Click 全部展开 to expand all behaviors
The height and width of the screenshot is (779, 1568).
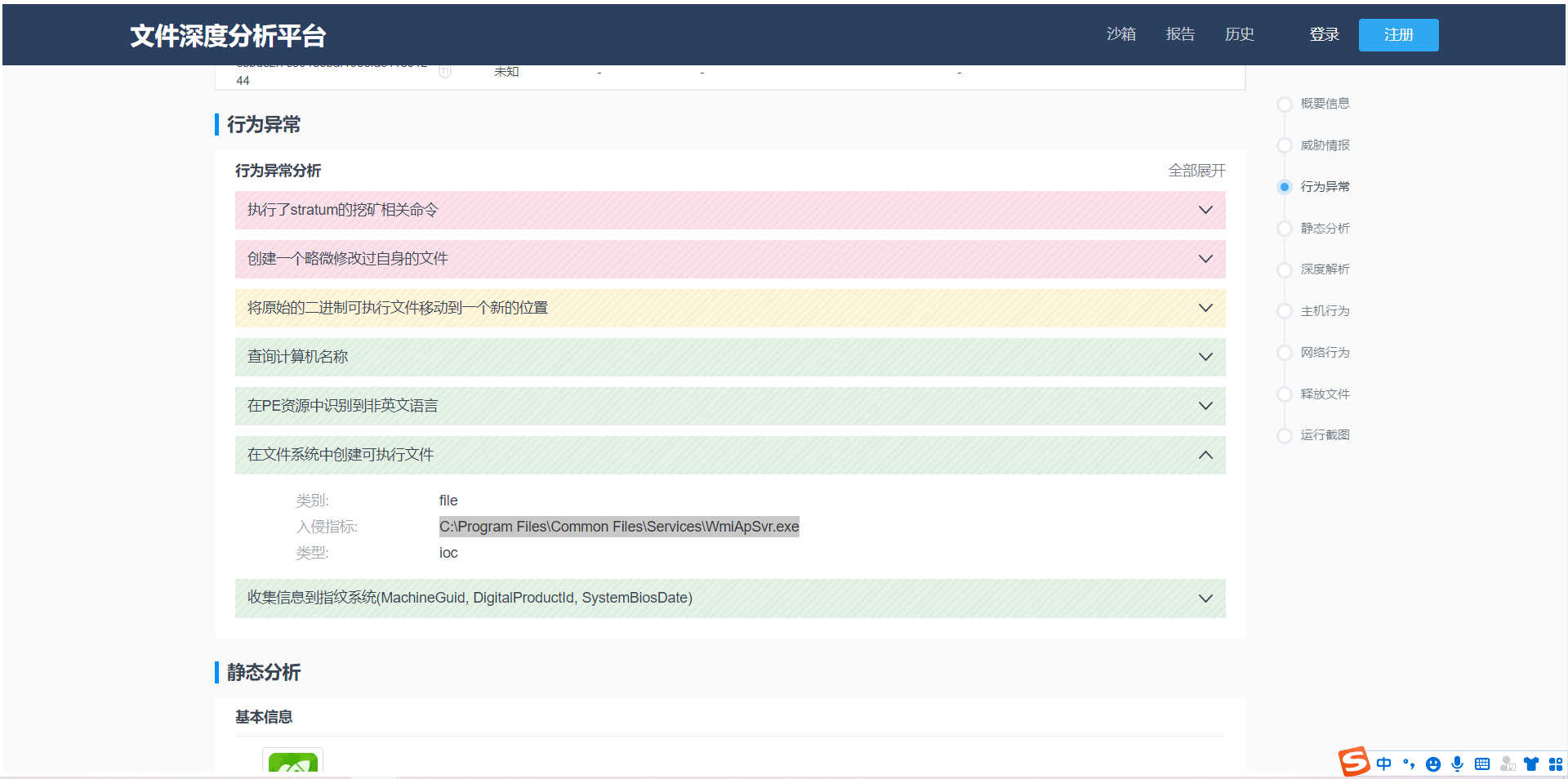pyautogui.click(x=1197, y=171)
